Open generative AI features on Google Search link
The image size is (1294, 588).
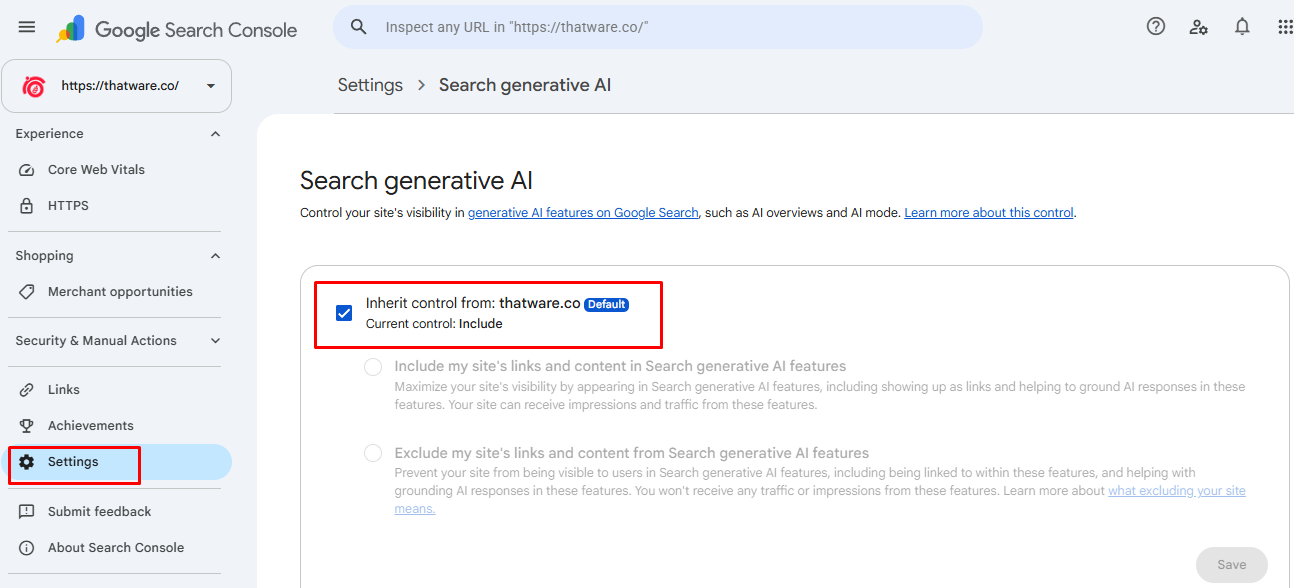click(x=583, y=213)
